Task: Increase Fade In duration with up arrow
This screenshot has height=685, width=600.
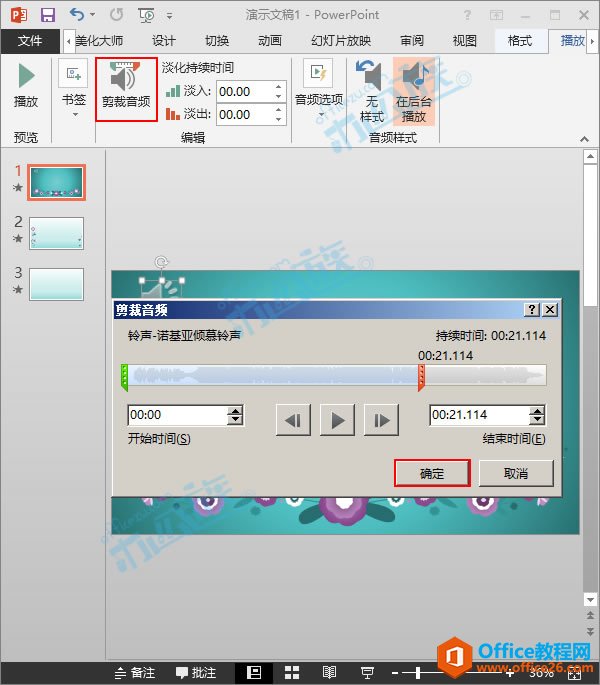Action: coord(278,86)
